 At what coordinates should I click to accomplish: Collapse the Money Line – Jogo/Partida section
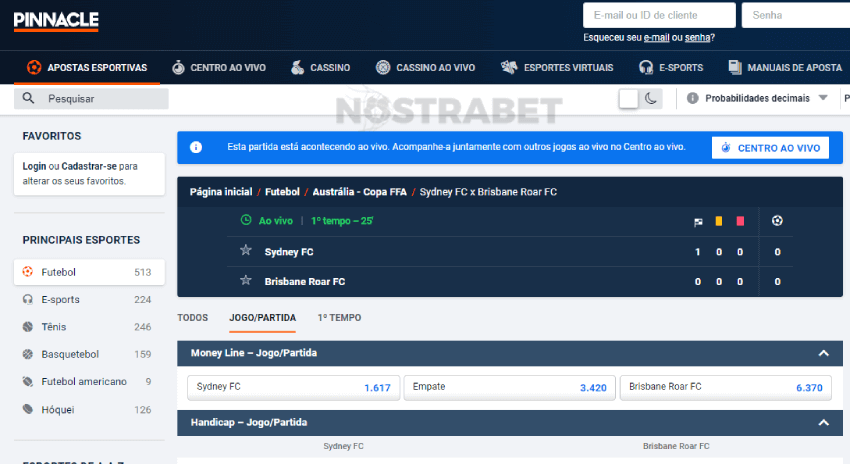click(823, 353)
